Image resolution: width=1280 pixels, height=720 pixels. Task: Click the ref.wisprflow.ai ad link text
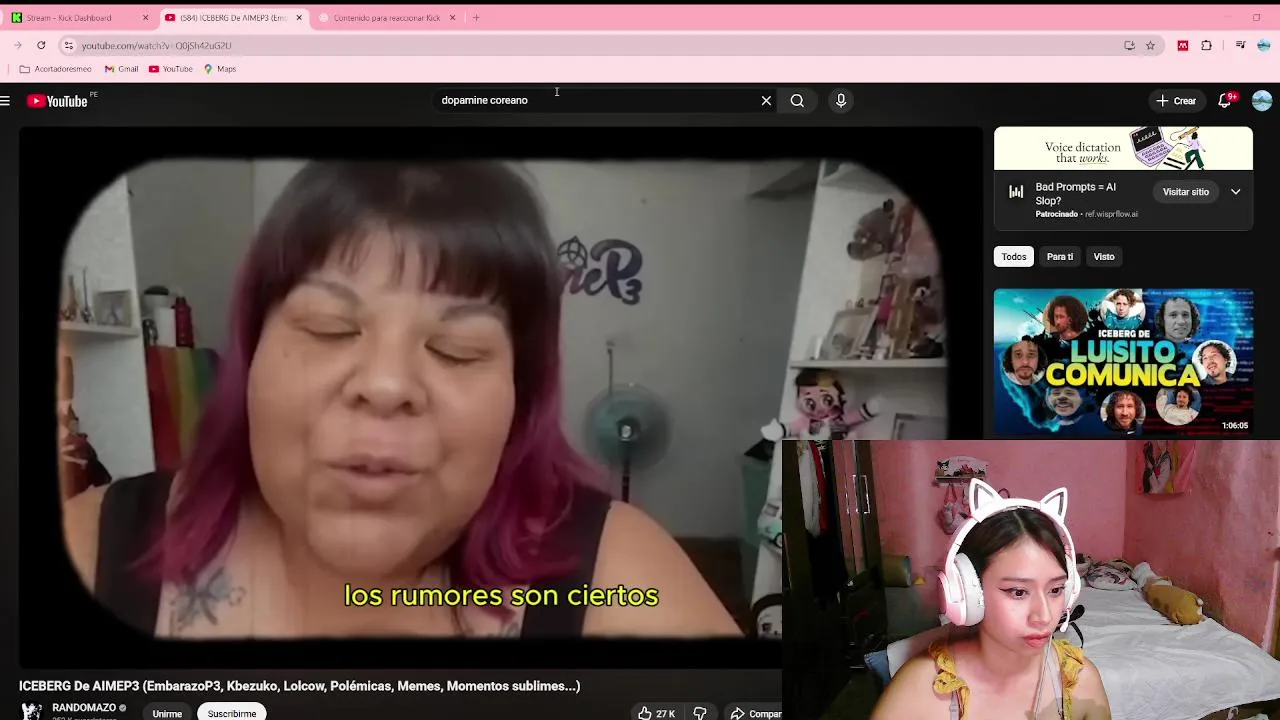point(1112,214)
